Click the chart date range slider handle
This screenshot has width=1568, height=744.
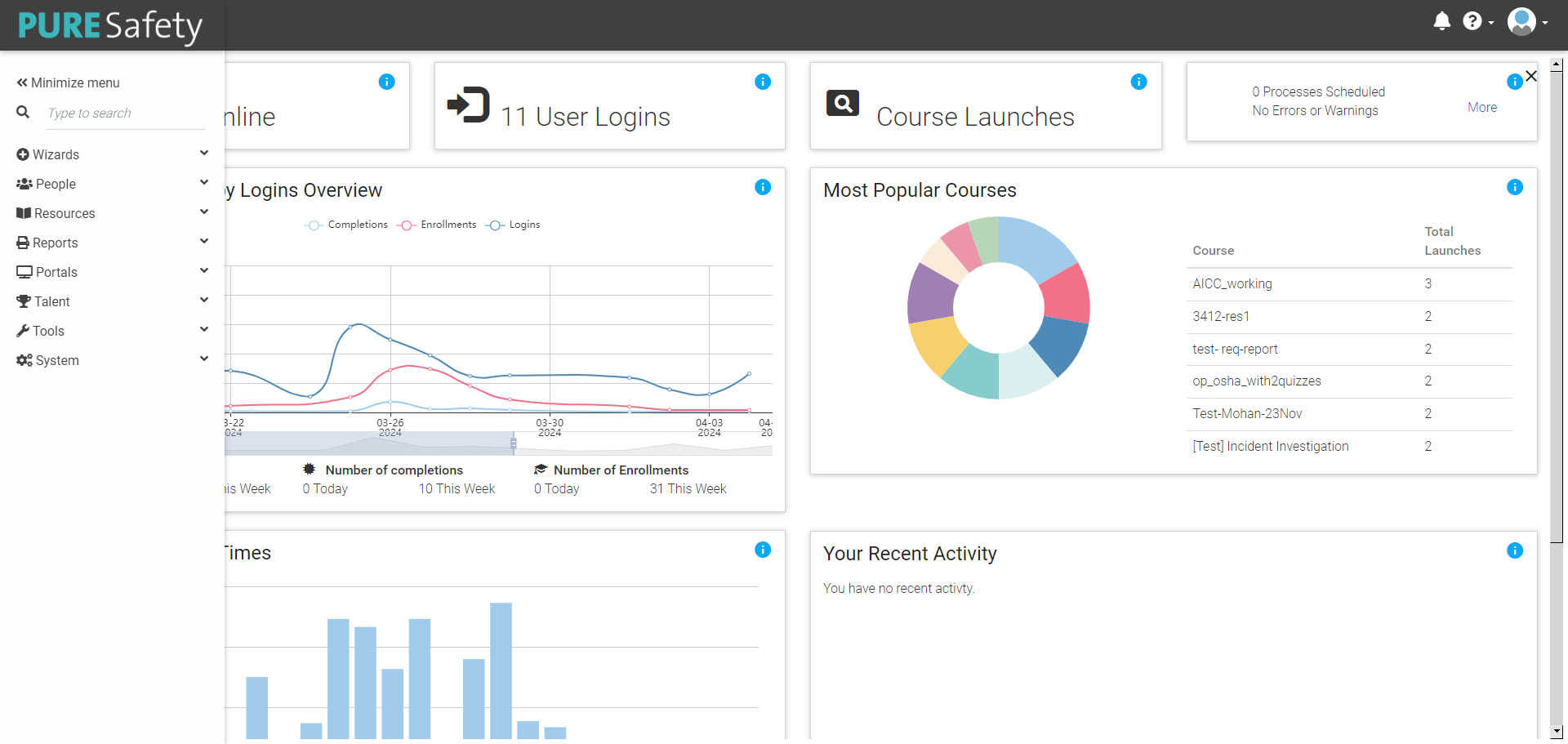click(x=514, y=443)
